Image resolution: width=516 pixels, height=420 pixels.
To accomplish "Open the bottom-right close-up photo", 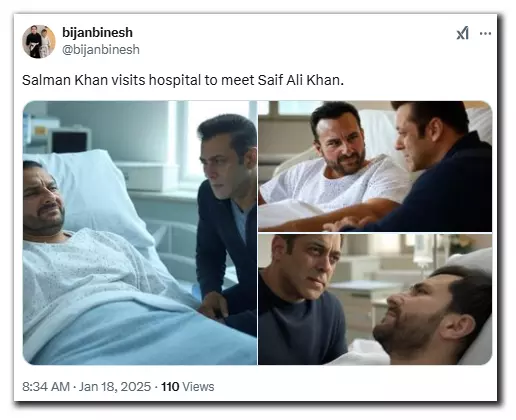I will [x=375, y=299].
